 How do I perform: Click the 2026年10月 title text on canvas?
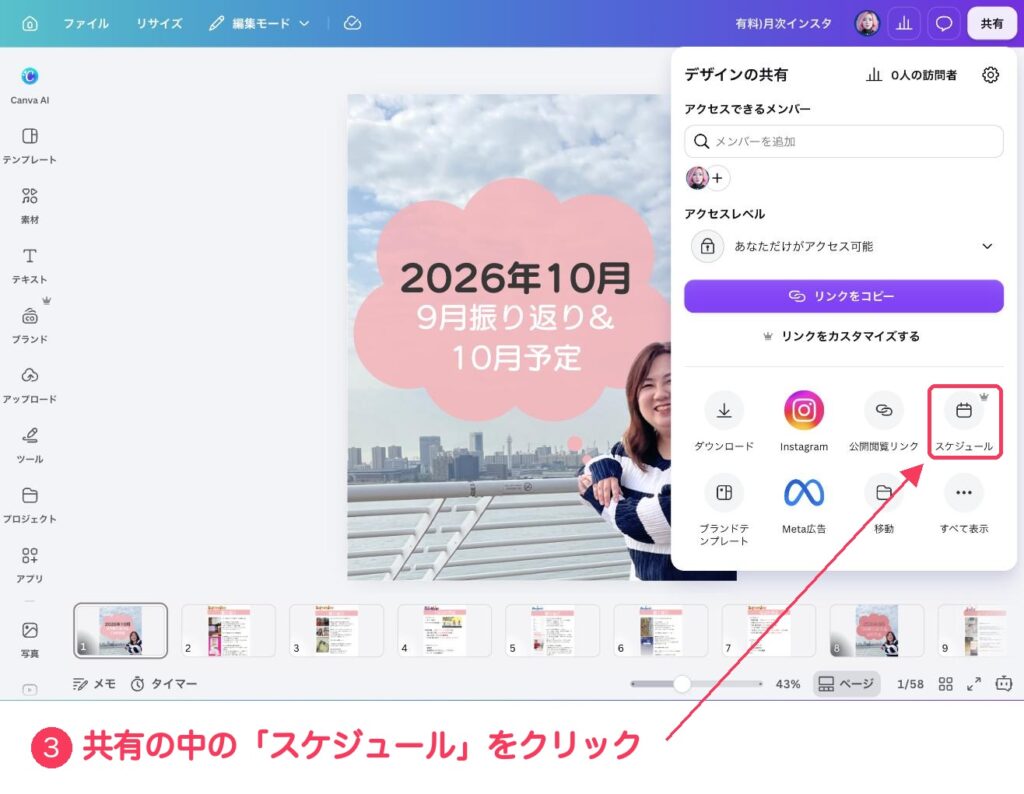pos(515,278)
